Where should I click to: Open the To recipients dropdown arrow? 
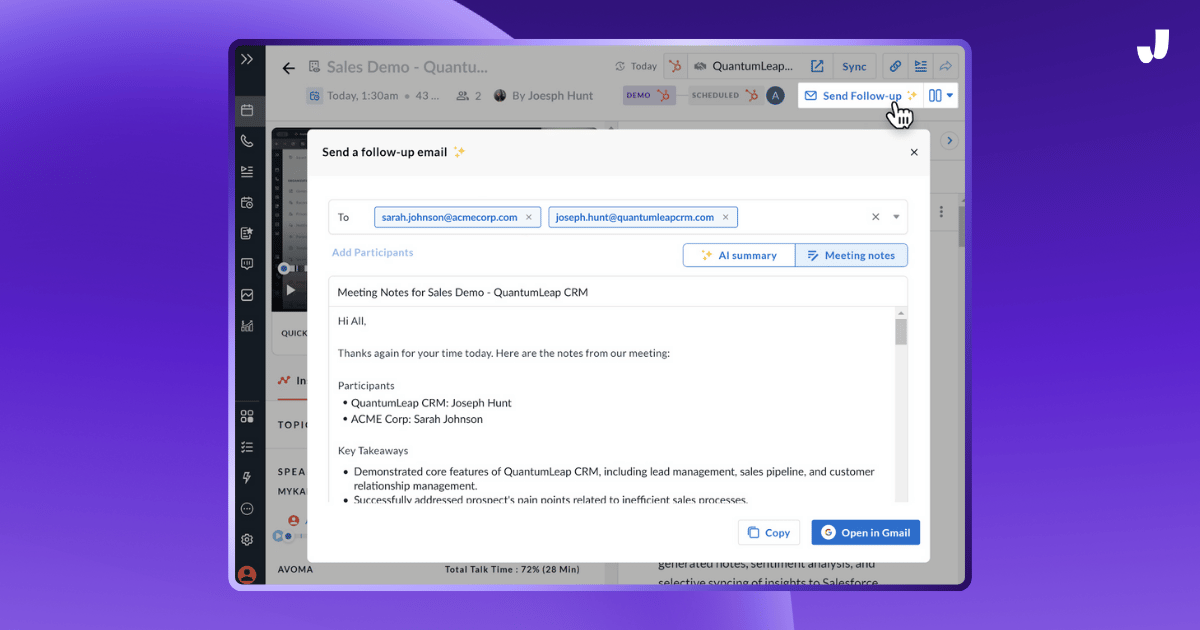point(896,217)
